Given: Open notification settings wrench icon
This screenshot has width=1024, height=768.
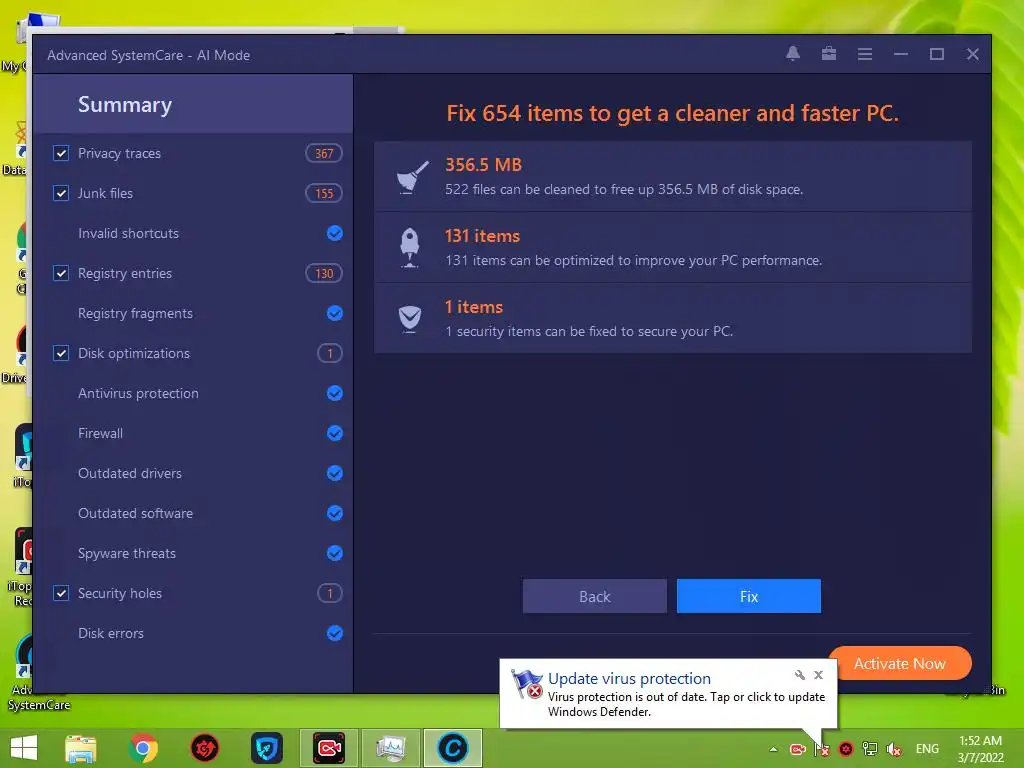Looking at the screenshot, I should tap(800, 675).
